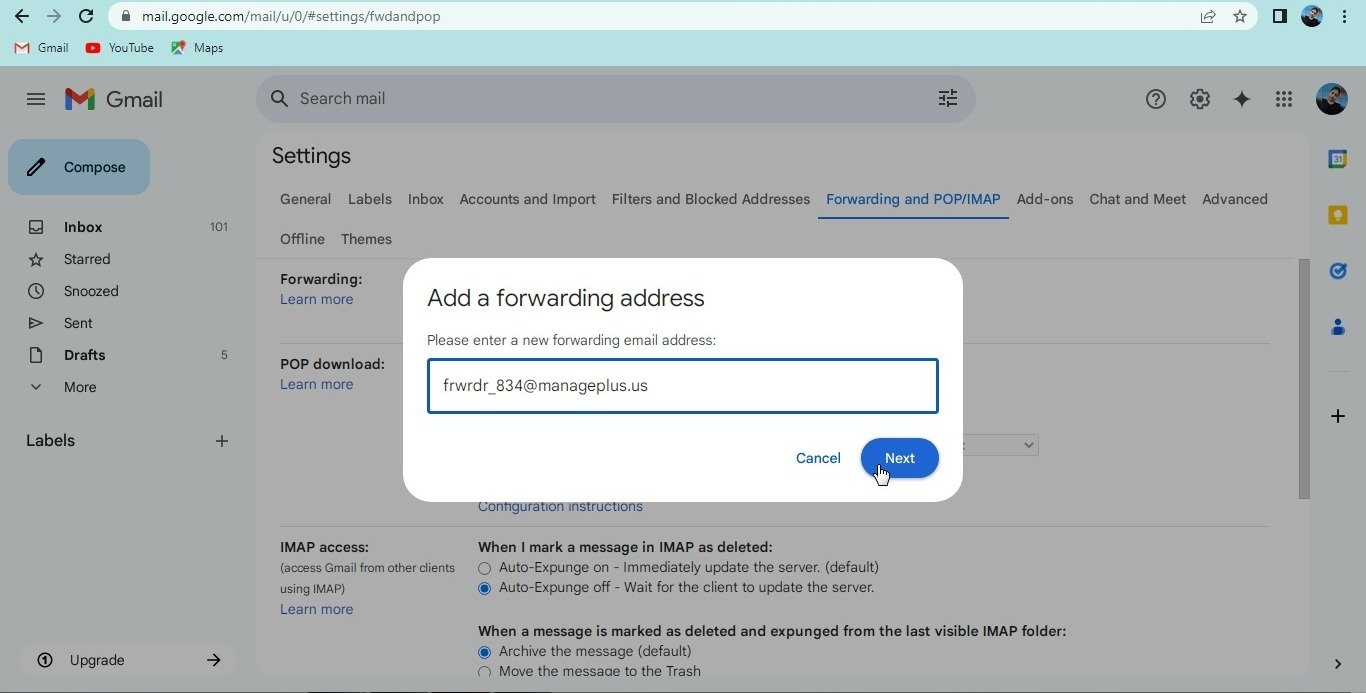Toggle the Gmail main menu hamburger
1366x693 pixels.
pos(36,99)
